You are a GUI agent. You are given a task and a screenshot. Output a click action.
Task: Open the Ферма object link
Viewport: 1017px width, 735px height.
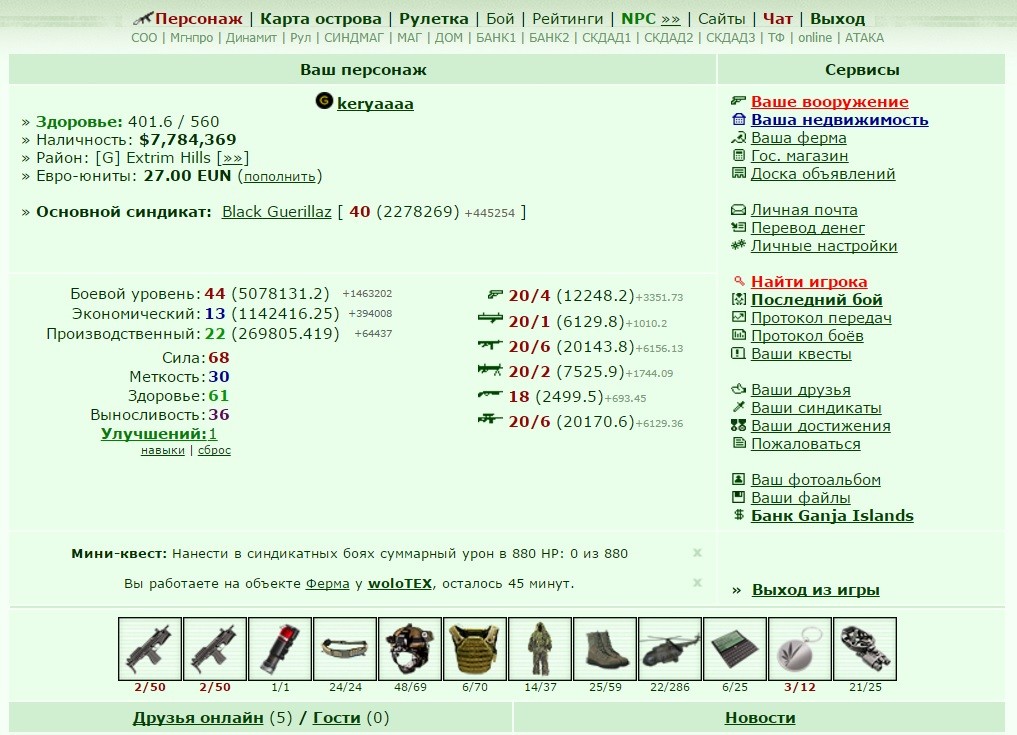[x=328, y=583]
